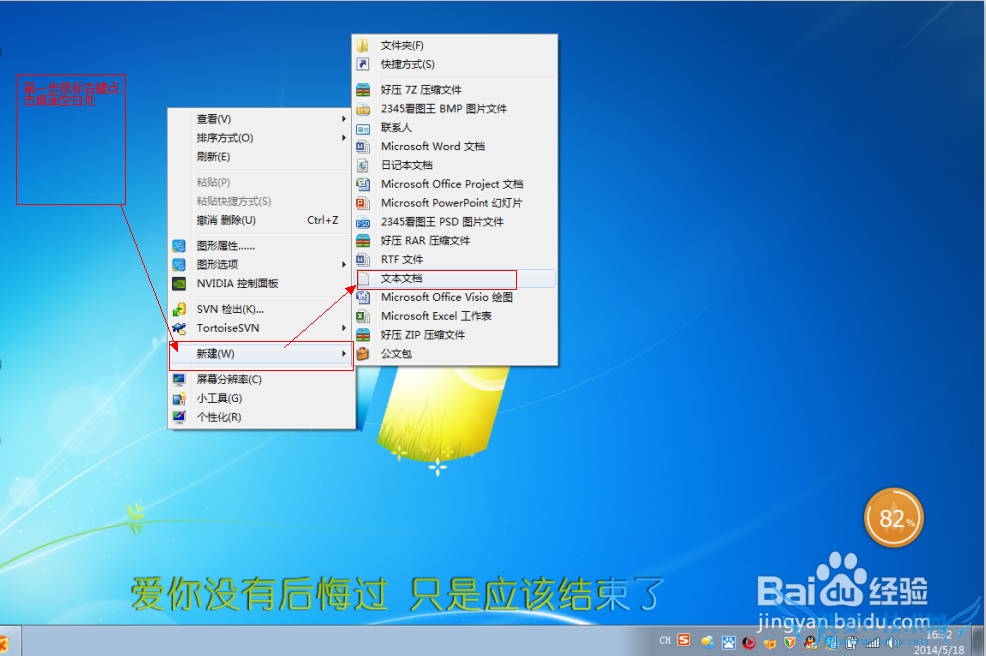986x656 pixels.
Task: Choose 刷新(E) to refresh the desktop
Action: pyautogui.click(x=261, y=157)
